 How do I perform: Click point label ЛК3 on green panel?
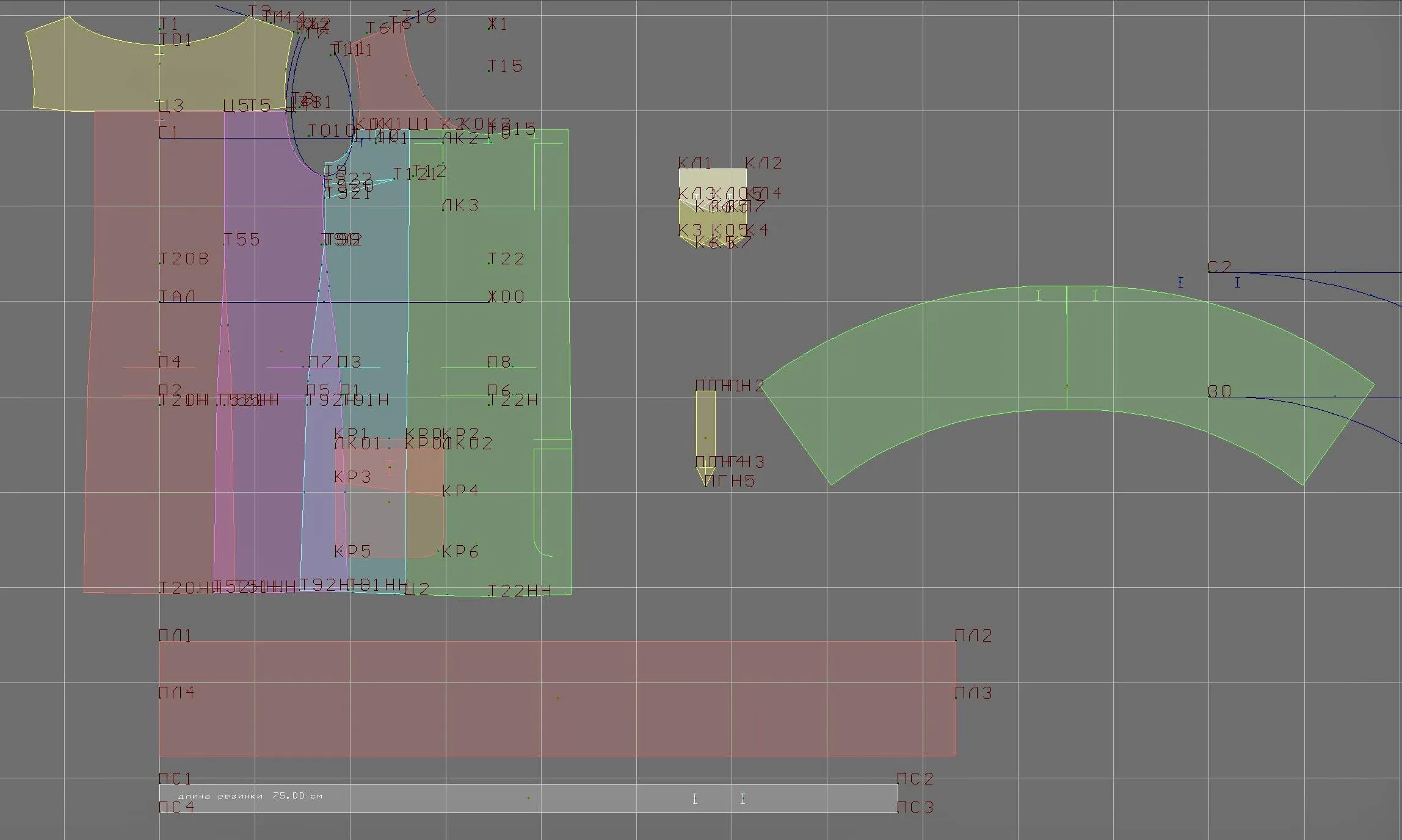point(460,205)
